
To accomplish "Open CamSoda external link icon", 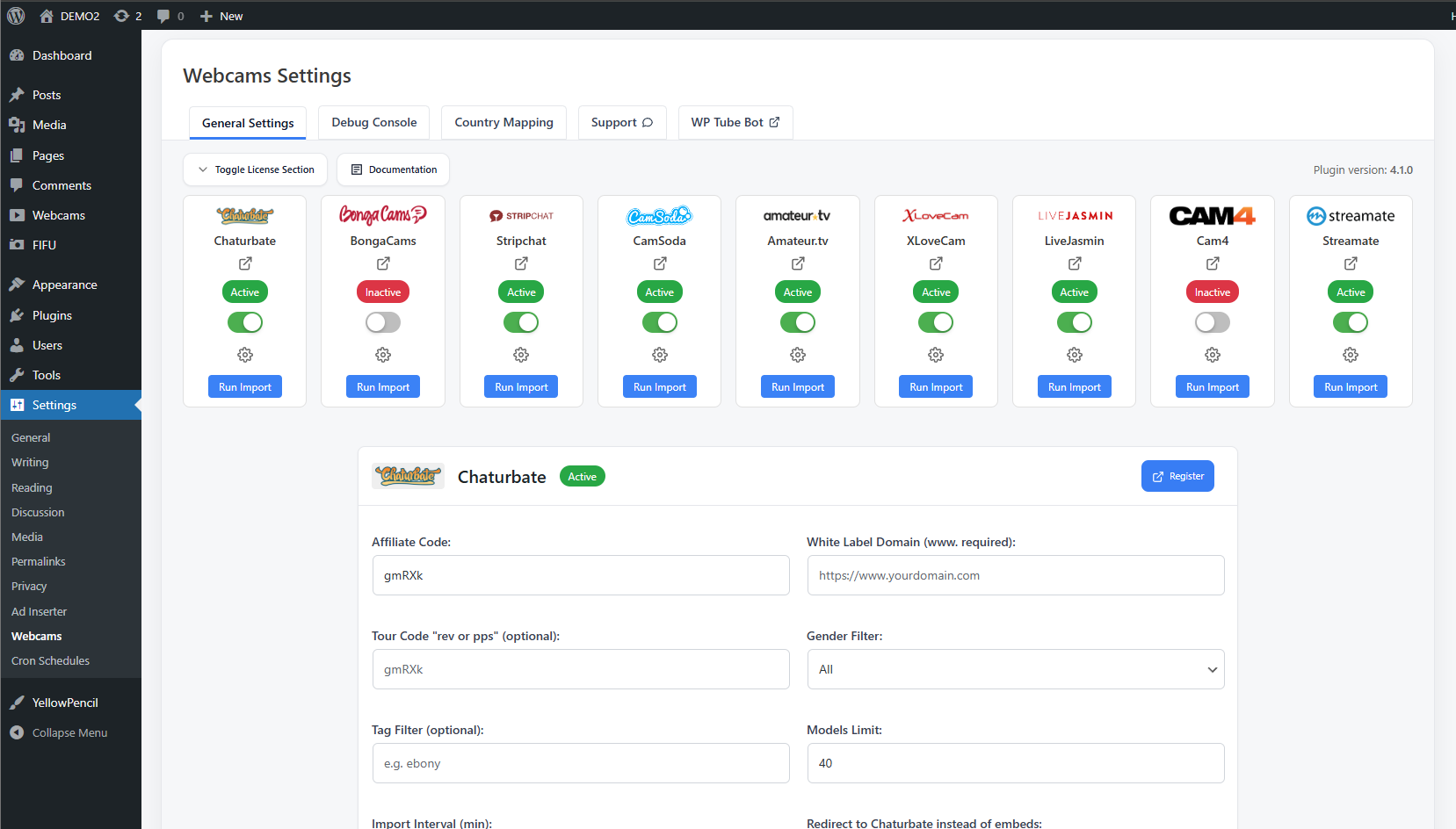I will pyautogui.click(x=660, y=263).
